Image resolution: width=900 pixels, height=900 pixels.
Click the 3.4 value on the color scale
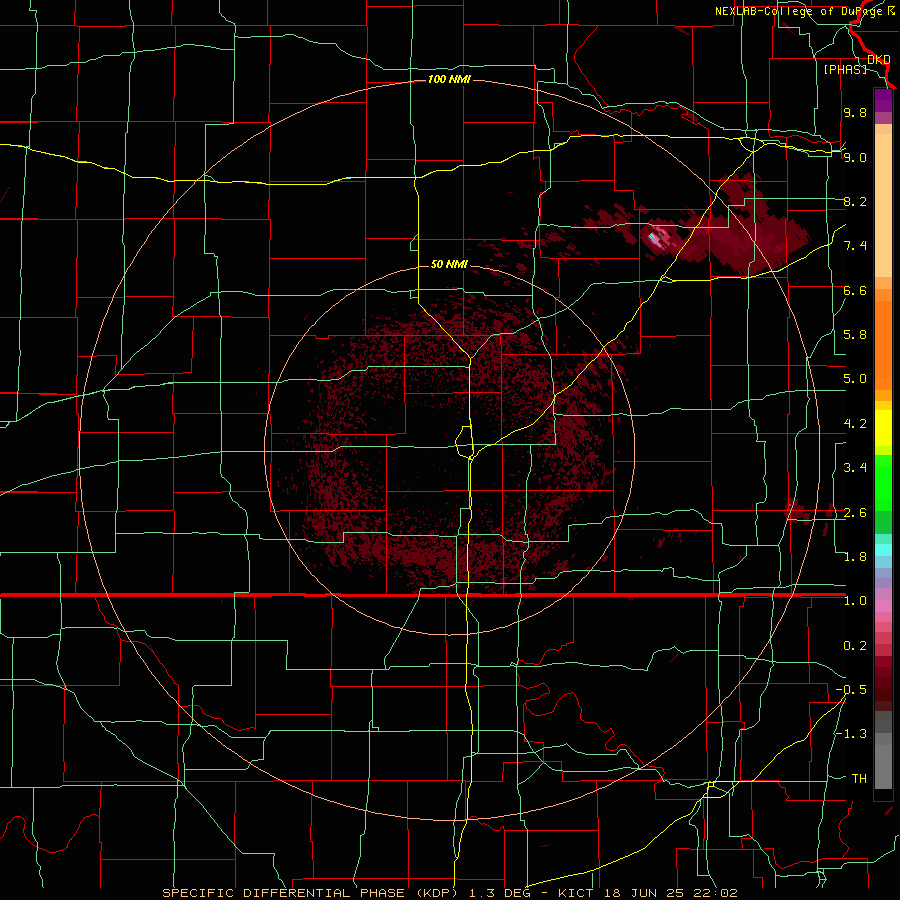855,468
